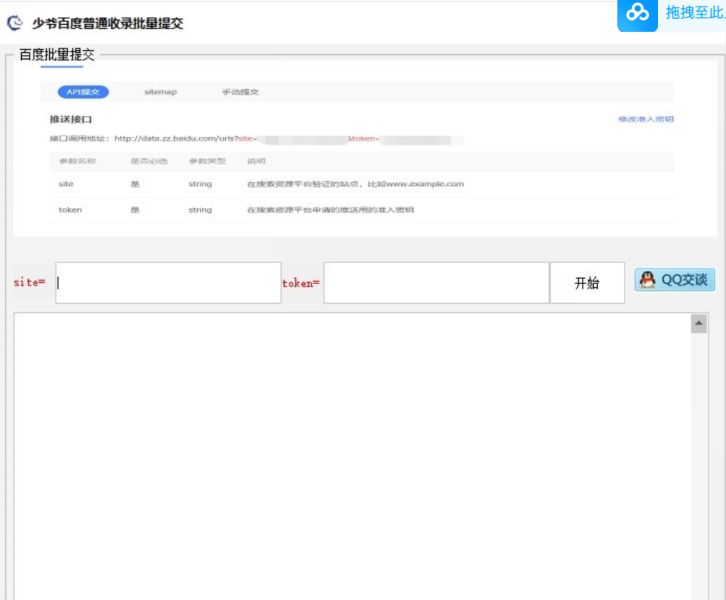Open the QQ交谈 chat button
The width and height of the screenshot is (726, 600).
(675, 280)
